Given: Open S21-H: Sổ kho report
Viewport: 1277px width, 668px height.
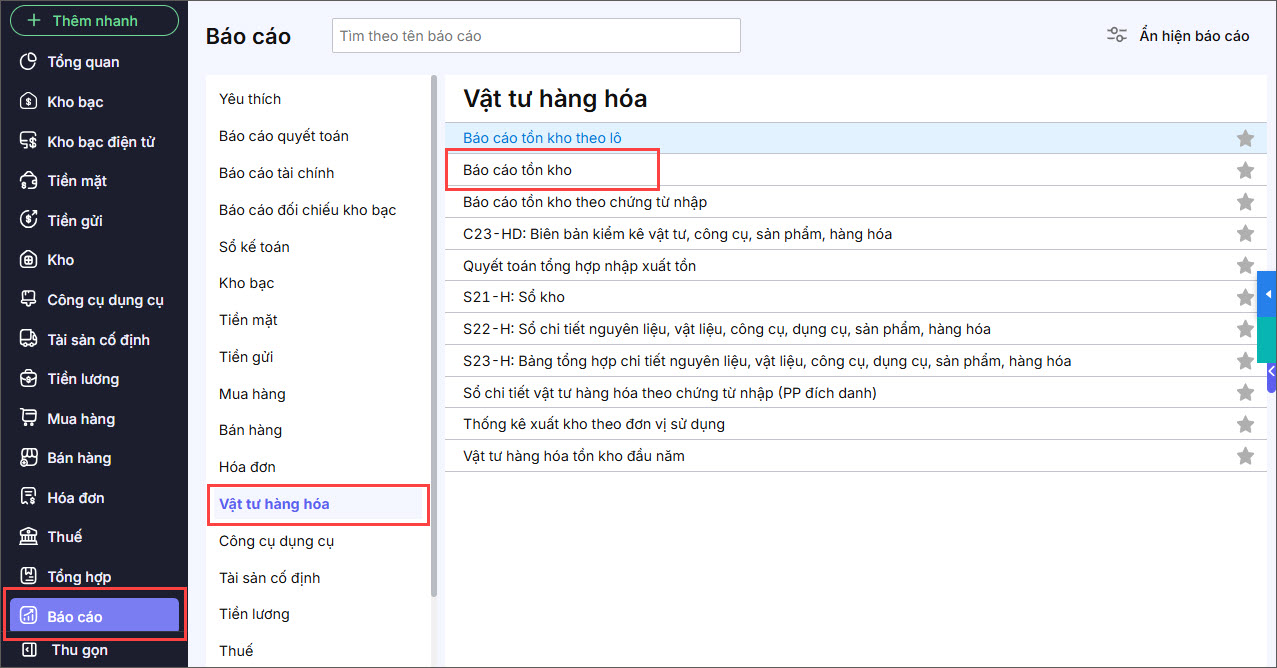Looking at the screenshot, I should 514,297.
